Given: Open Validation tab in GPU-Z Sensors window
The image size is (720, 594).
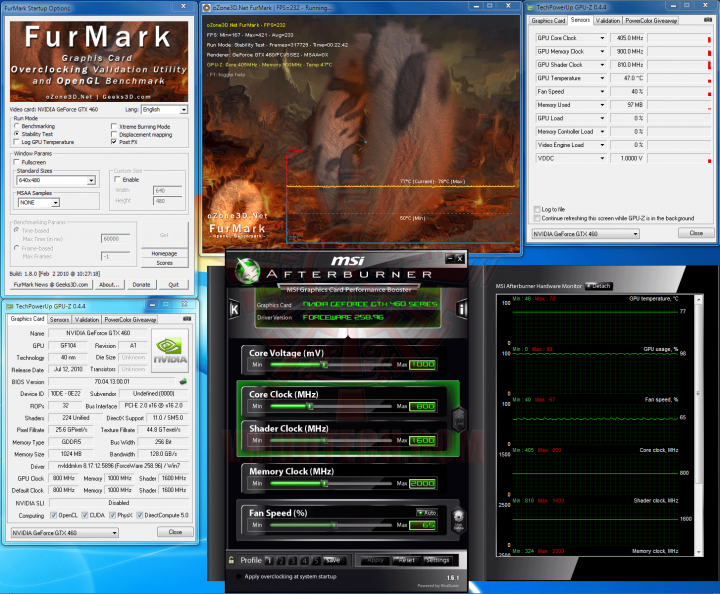Looking at the screenshot, I should point(608,21).
